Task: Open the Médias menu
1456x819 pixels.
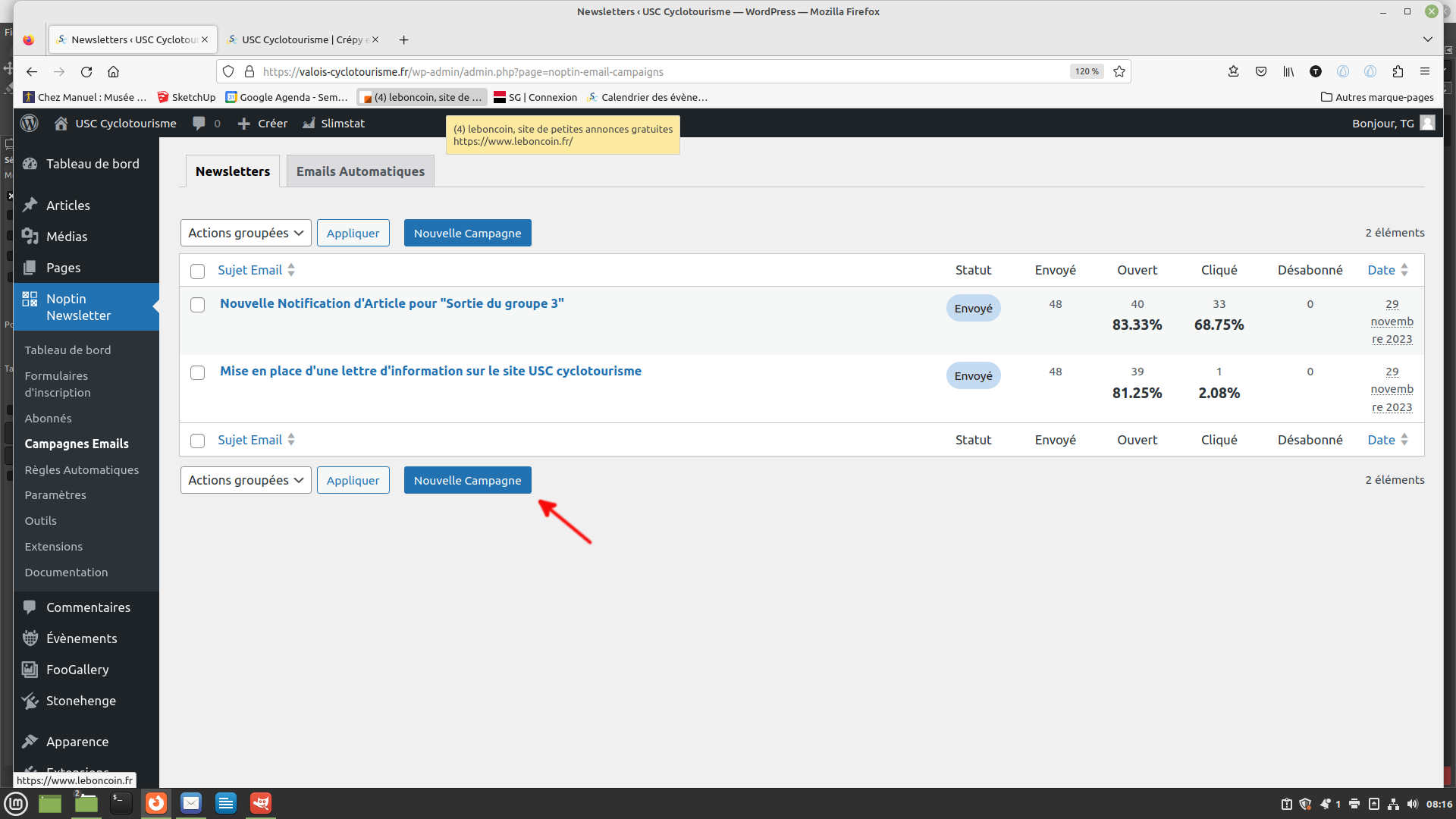Action: point(86,237)
